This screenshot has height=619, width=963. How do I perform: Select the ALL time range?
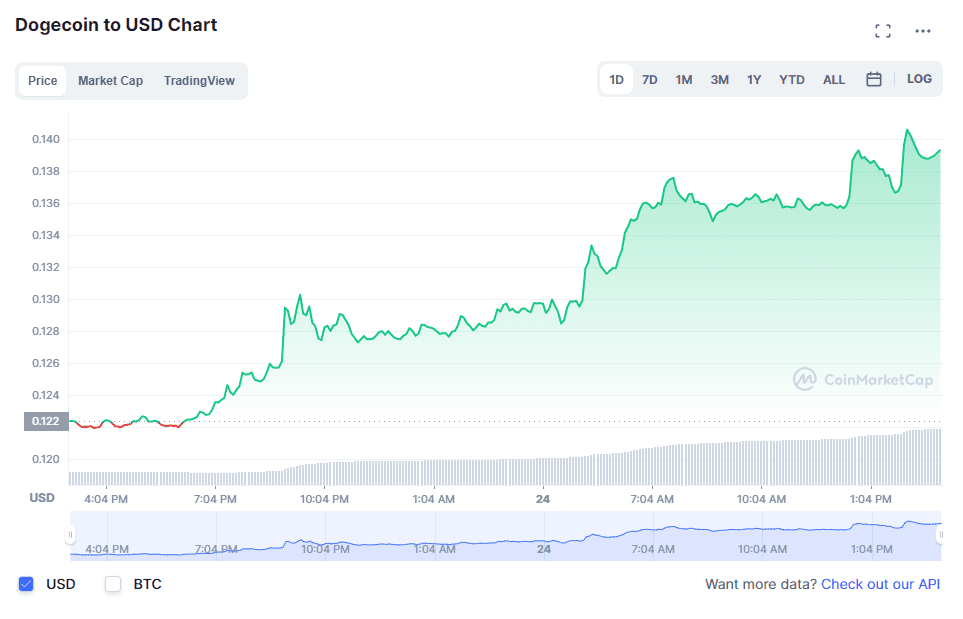[833, 78]
